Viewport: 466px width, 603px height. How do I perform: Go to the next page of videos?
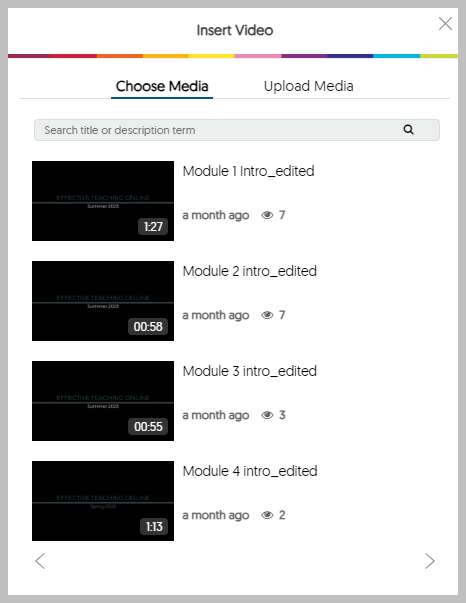click(430, 561)
